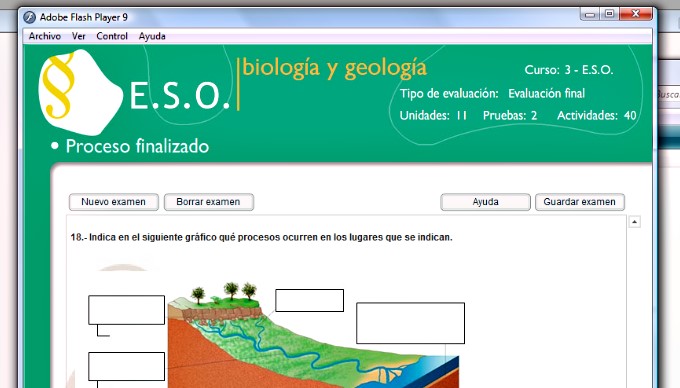Minimize the Flash Player window

pos(590,14)
